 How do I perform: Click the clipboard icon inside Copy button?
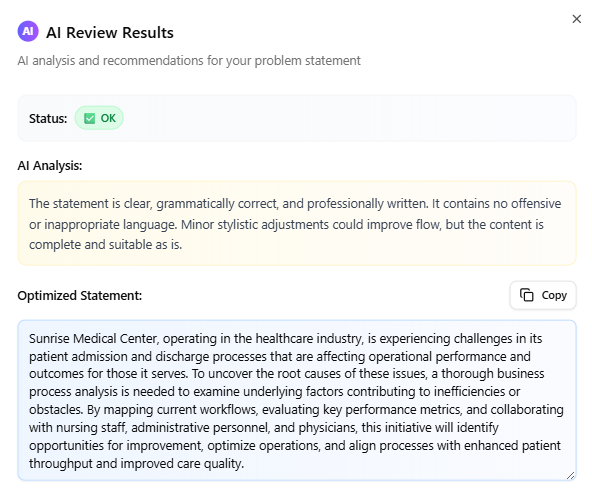tap(527, 295)
